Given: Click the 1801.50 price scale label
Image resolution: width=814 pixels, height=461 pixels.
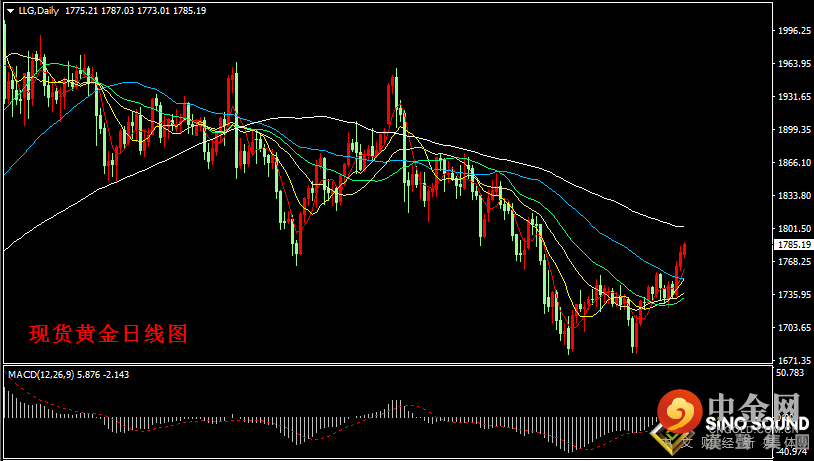Looking at the screenshot, I should click(x=794, y=228).
